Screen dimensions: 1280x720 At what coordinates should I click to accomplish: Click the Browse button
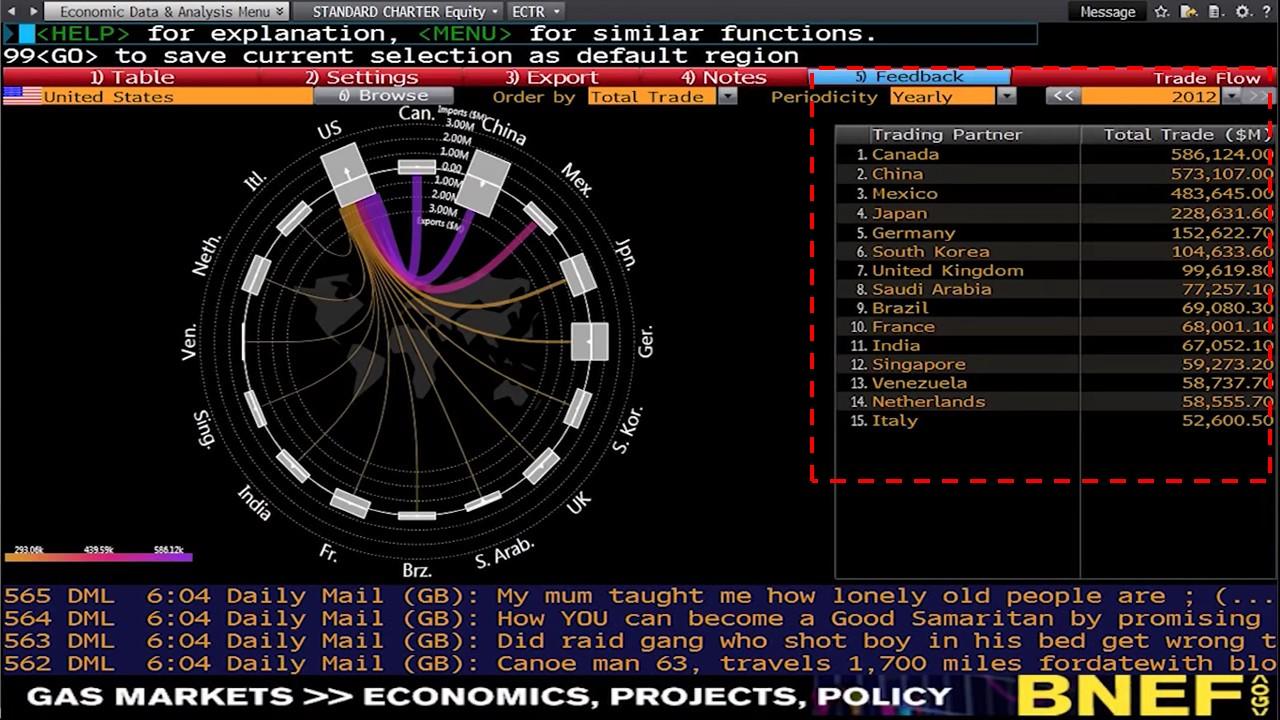(384, 96)
